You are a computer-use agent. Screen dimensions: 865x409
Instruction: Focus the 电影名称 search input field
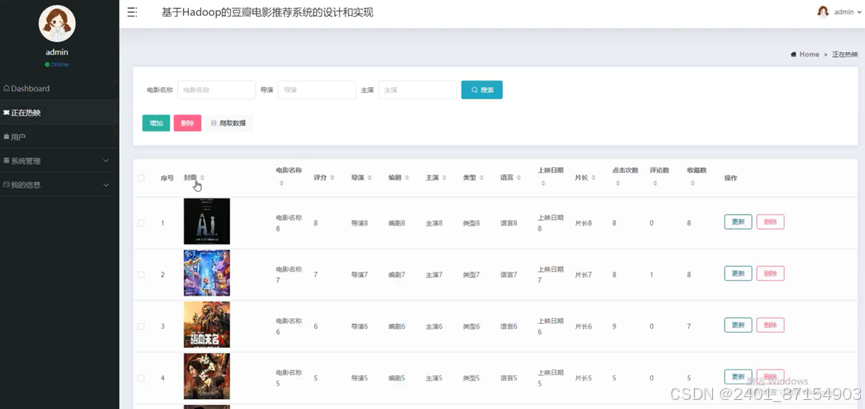[216, 89]
